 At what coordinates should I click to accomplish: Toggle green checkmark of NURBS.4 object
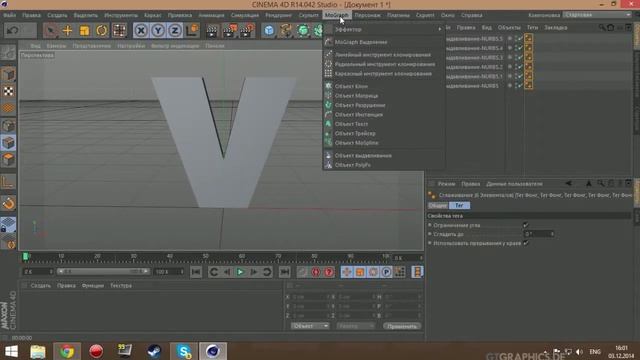pos(519,48)
